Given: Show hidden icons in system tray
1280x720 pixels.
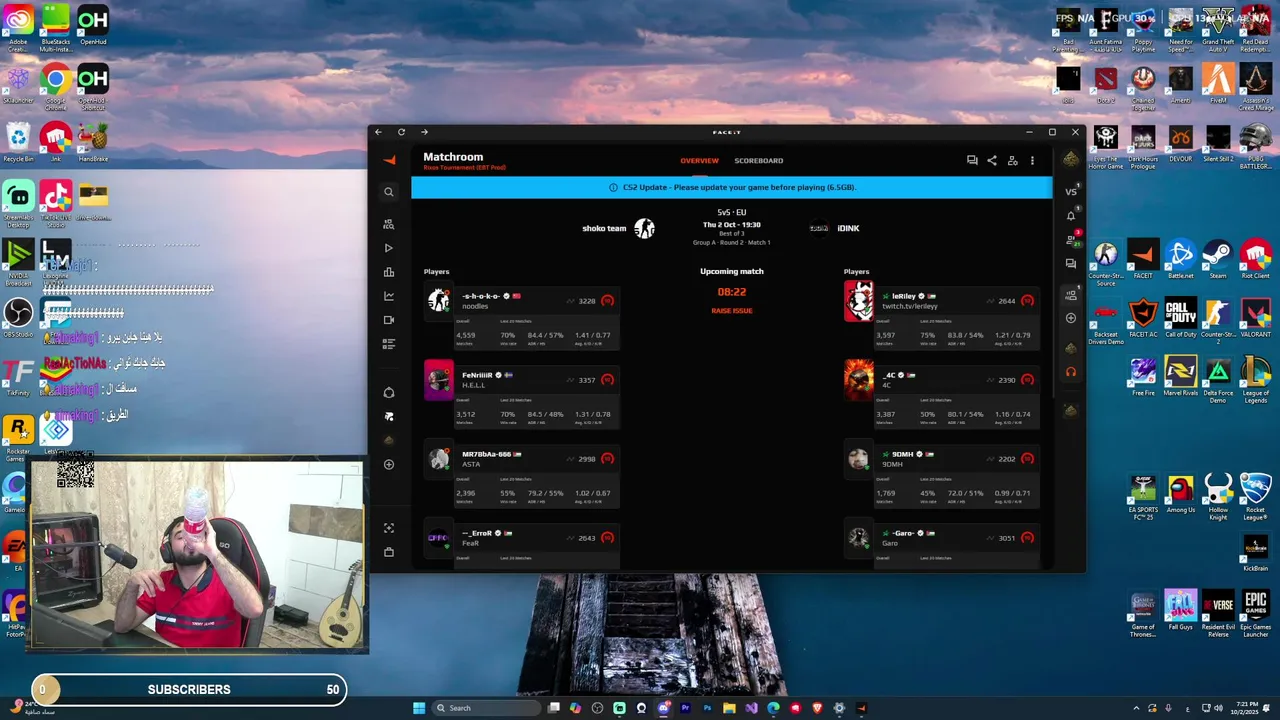Looking at the screenshot, I should coord(1136,708).
